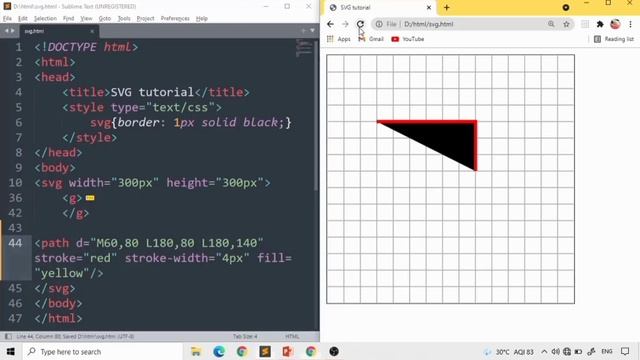640x360 pixels.
Task: Open Help menu in Sublime Text
Action: 202,18
